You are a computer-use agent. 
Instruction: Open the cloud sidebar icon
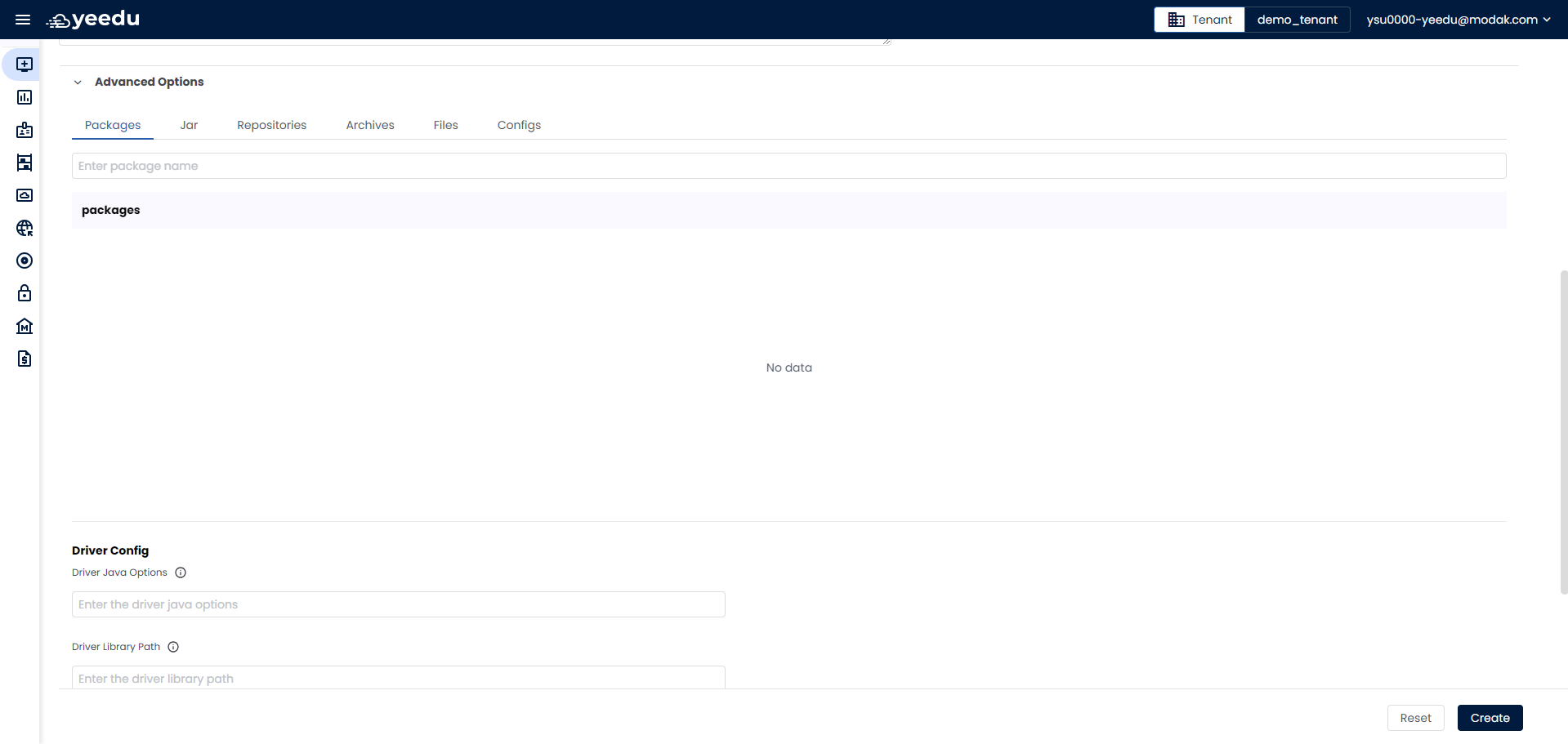point(25,195)
